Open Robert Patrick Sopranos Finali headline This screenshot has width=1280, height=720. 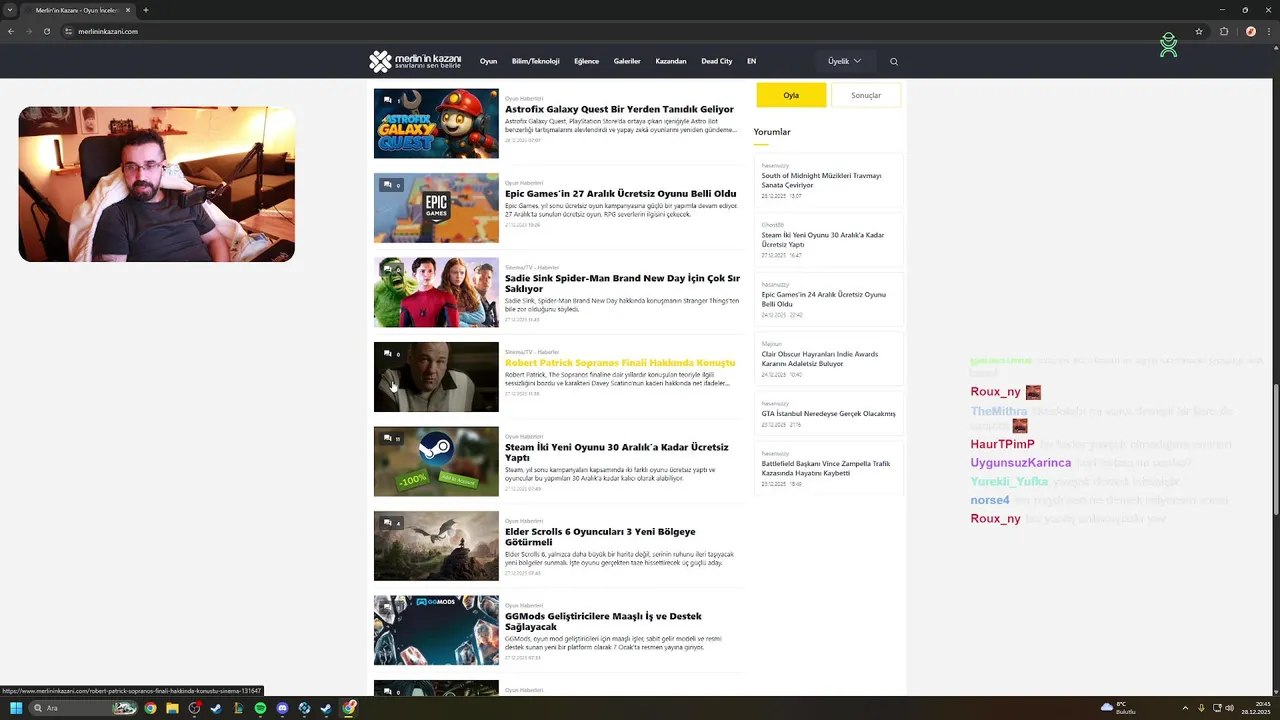tap(620, 363)
